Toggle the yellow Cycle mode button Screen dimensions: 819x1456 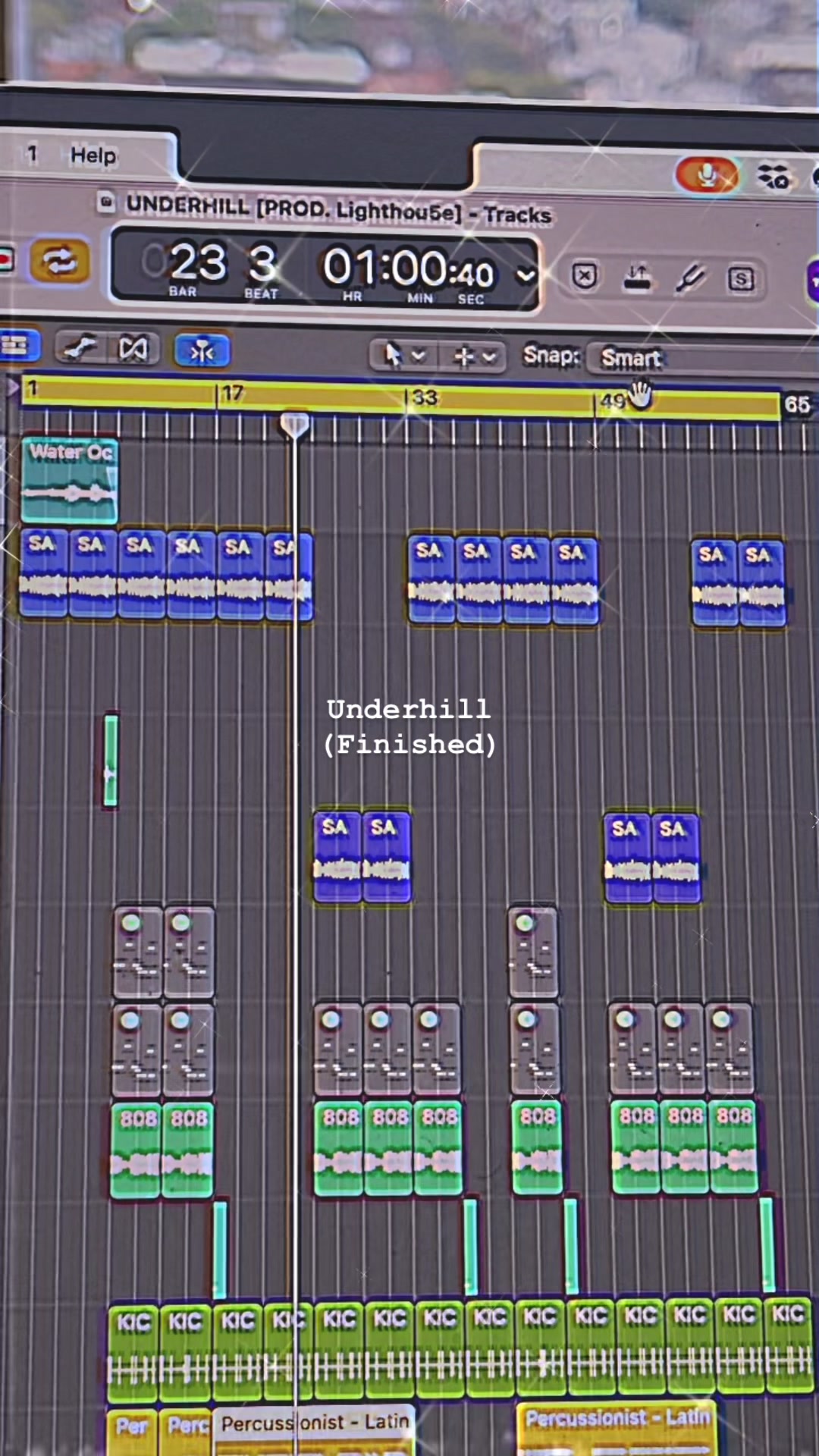coord(59,262)
